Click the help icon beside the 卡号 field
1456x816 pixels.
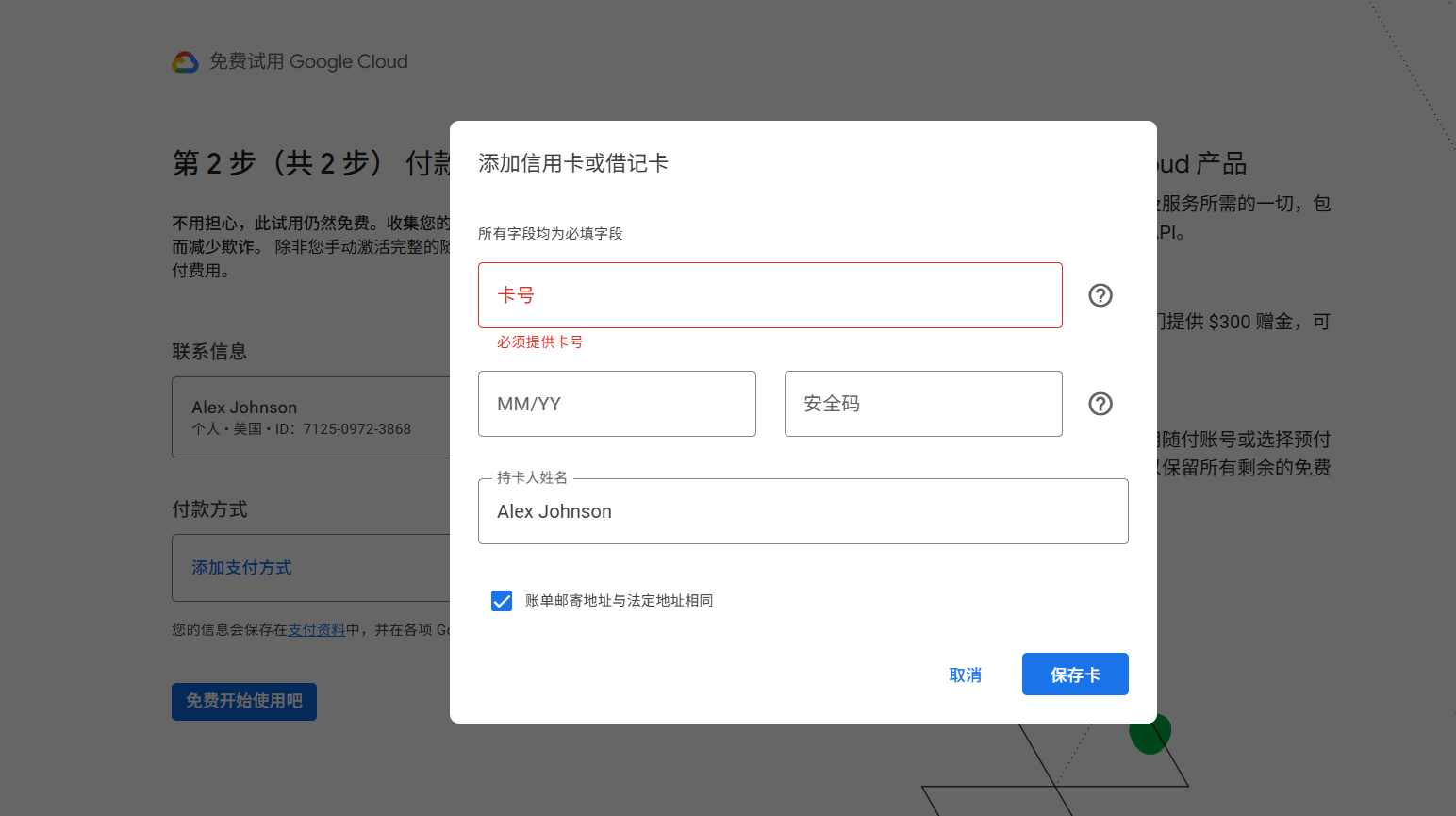[1100, 295]
